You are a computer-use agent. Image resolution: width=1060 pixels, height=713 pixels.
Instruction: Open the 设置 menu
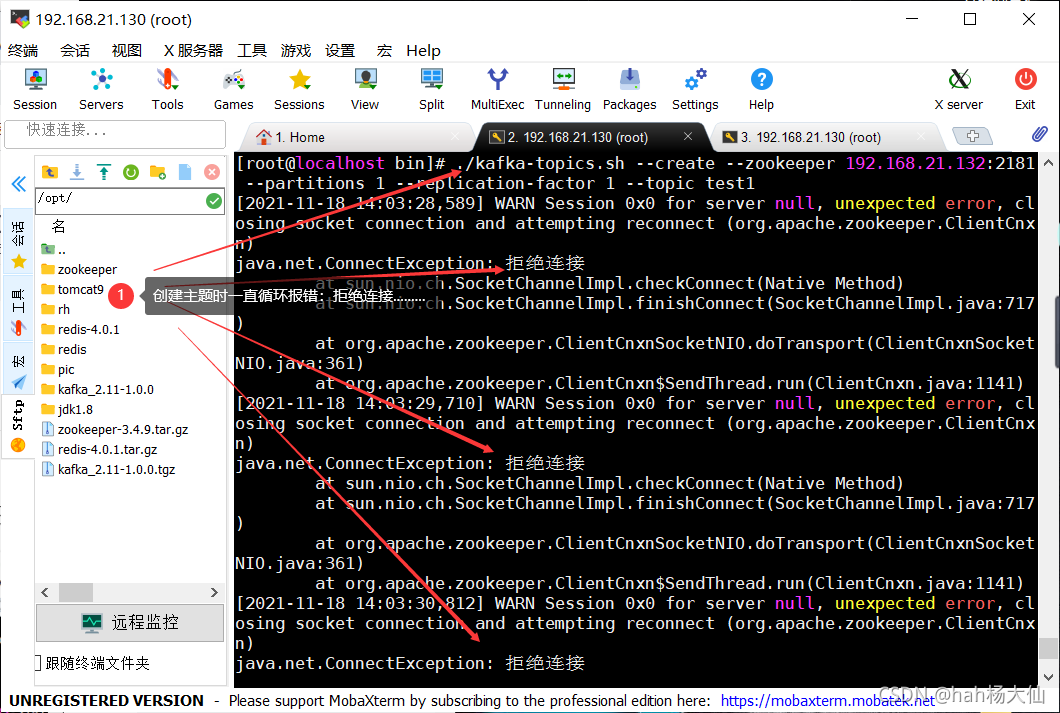point(339,51)
